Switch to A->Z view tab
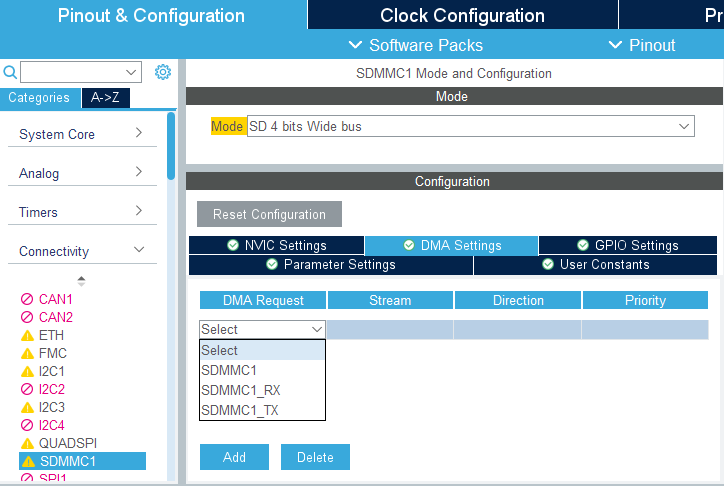The image size is (724, 491). tap(105, 97)
